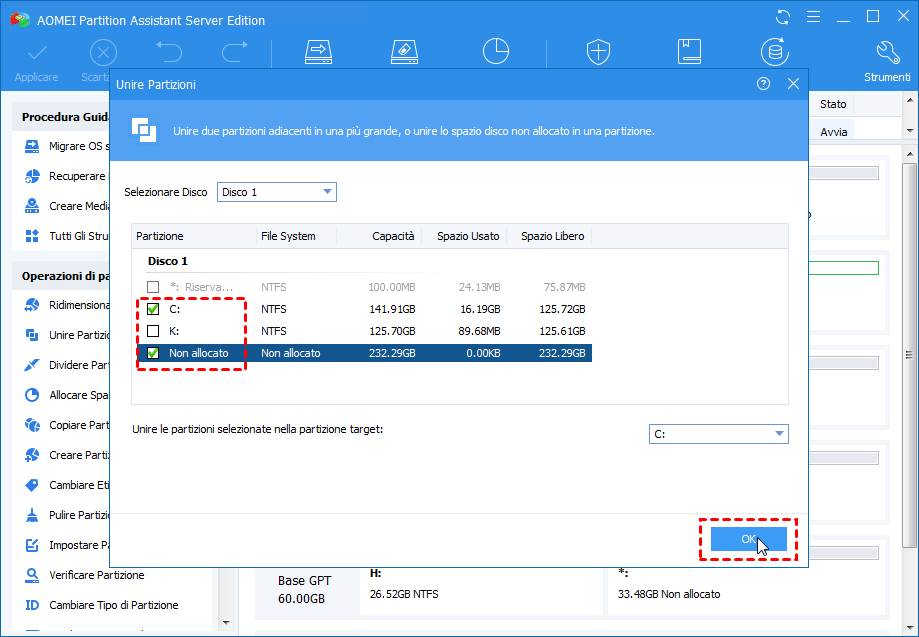Uncheck the C: partition checkbox
Image resolution: width=919 pixels, height=637 pixels.
(153, 309)
